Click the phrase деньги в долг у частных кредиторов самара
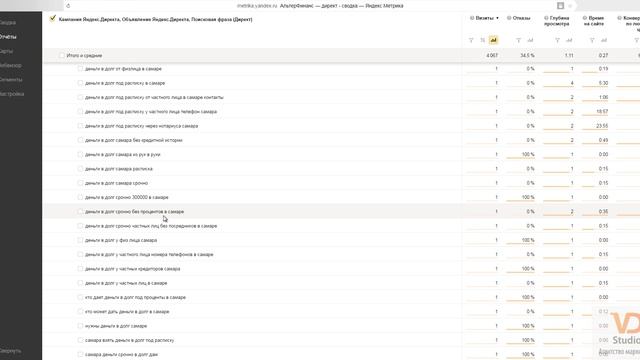The image size is (640, 360). coord(133,269)
